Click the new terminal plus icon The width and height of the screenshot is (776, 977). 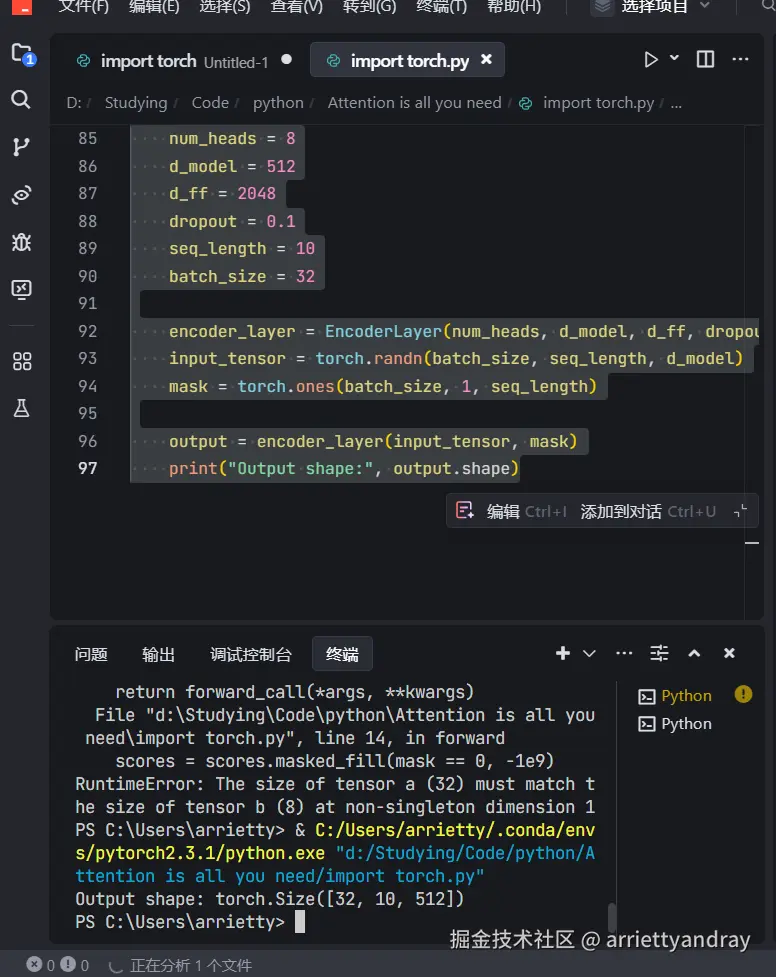click(563, 653)
